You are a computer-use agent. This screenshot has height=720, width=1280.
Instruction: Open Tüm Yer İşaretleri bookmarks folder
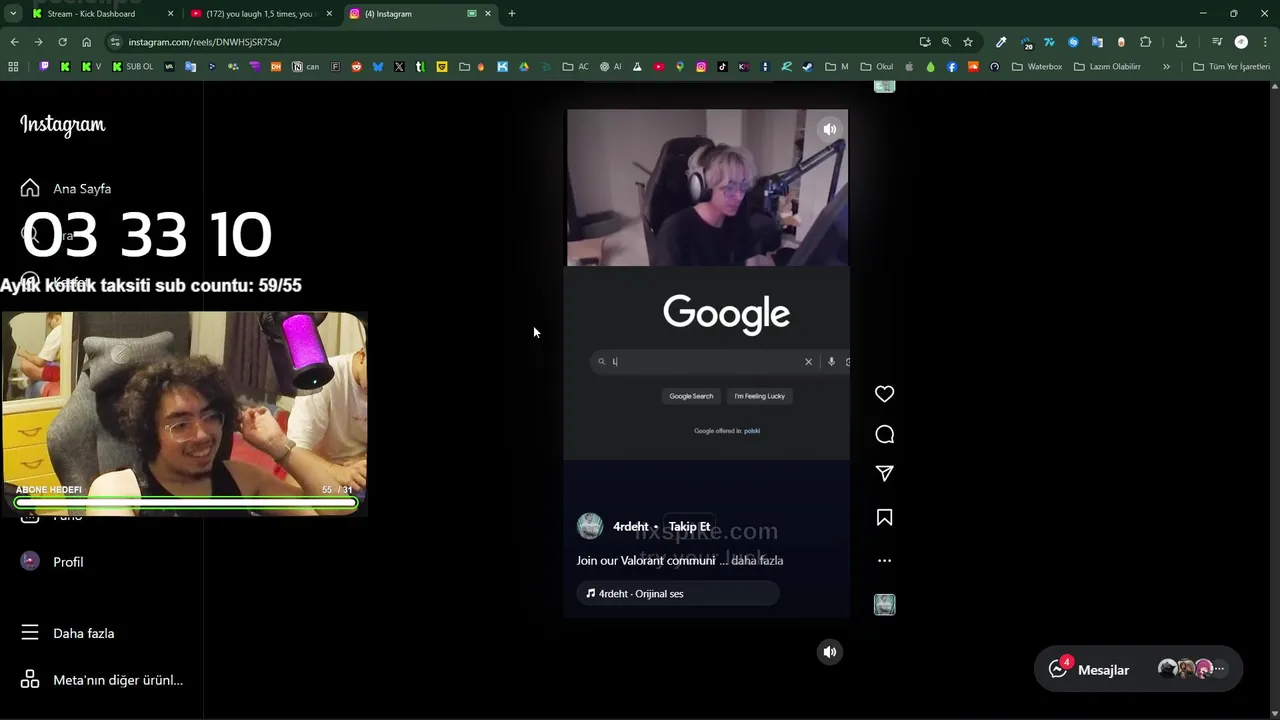click(1231, 67)
